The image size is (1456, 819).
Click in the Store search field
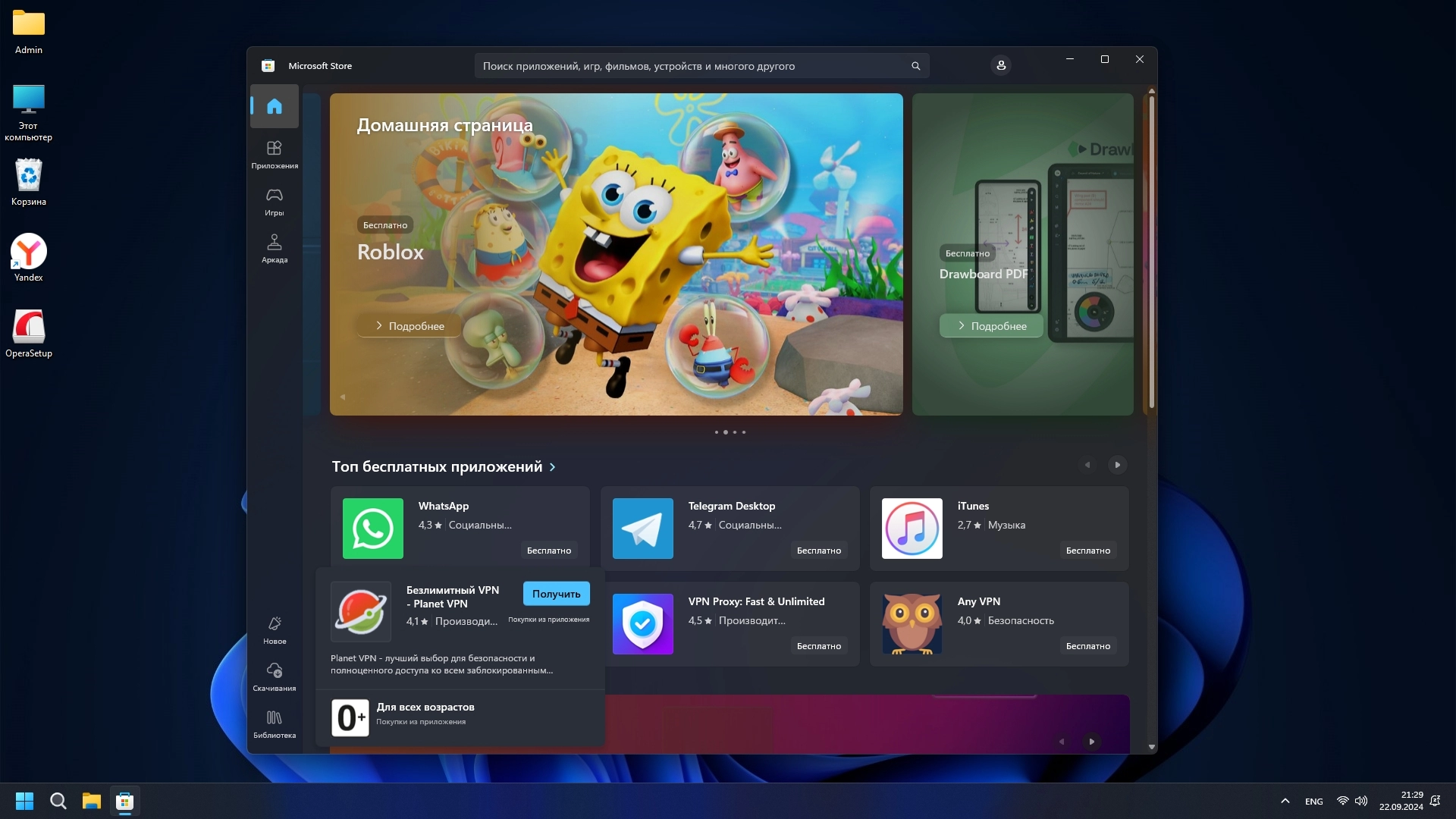tap(682, 66)
